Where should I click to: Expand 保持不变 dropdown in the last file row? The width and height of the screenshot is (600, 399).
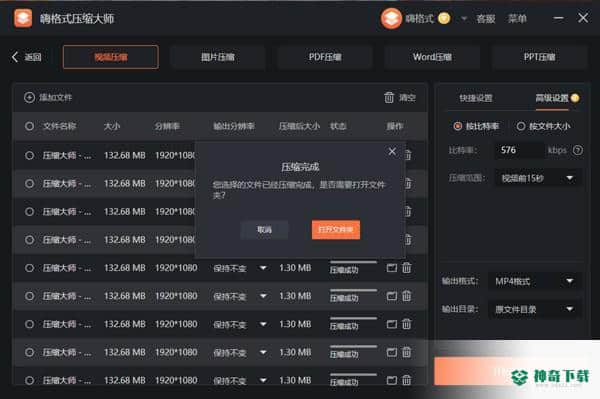click(x=263, y=380)
